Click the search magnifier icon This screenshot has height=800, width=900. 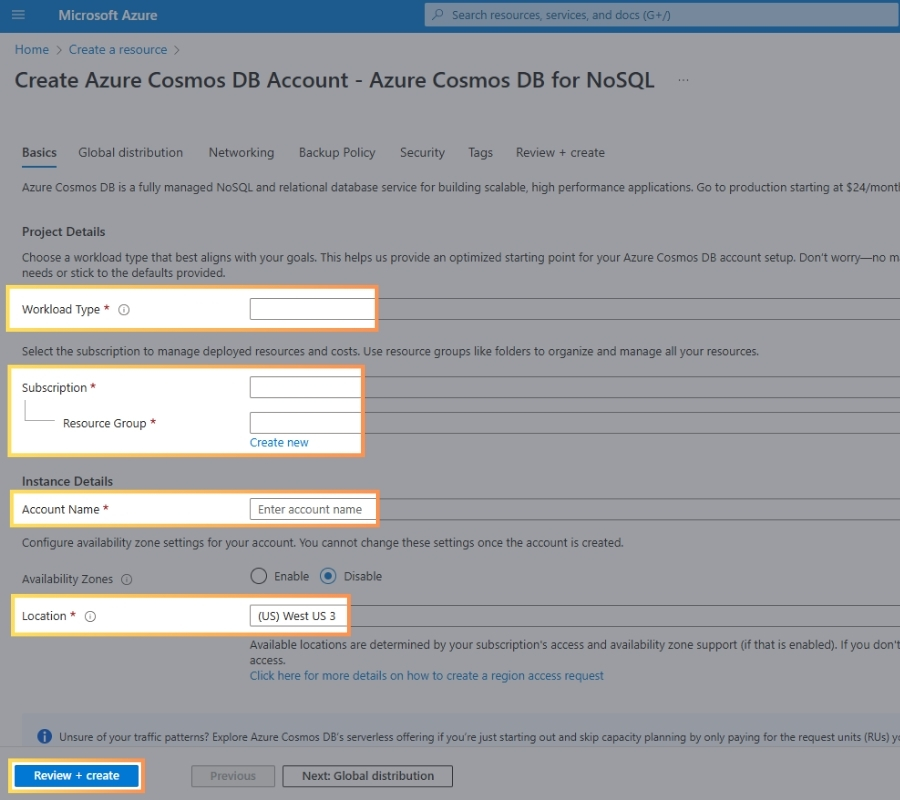(438, 15)
